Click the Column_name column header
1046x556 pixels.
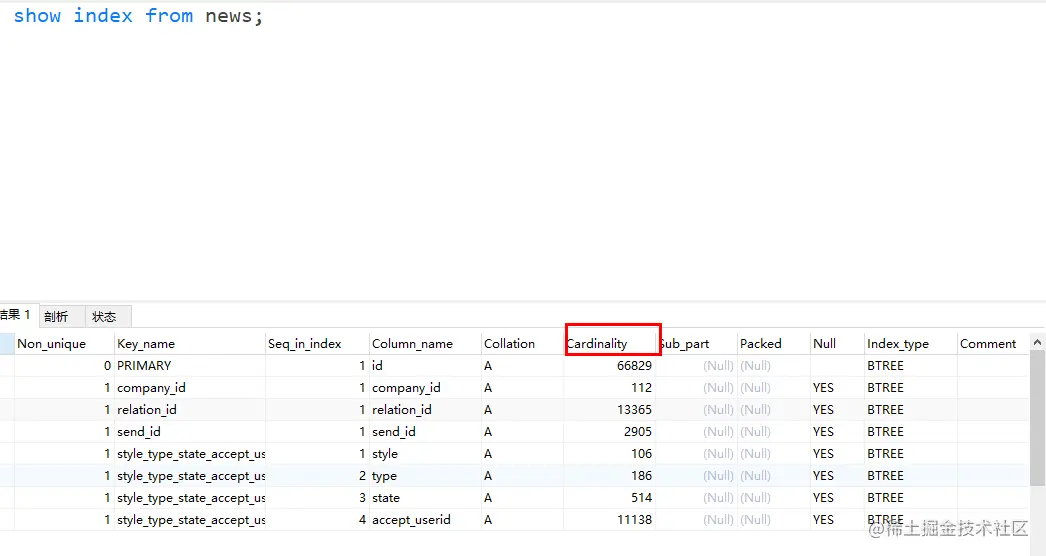tap(425, 344)
